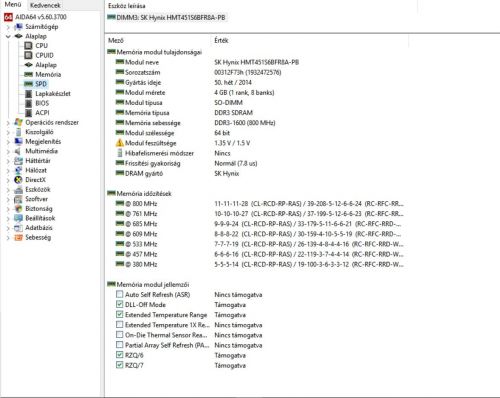Image resolution: width=500 pixels, height=398 pixels.
Task: Open the Memória tree item
Action: point(48,74)
